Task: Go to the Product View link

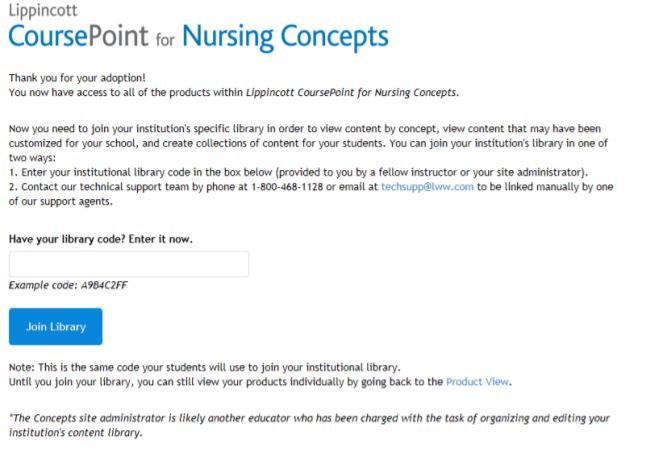Action: tap(478, 382)
